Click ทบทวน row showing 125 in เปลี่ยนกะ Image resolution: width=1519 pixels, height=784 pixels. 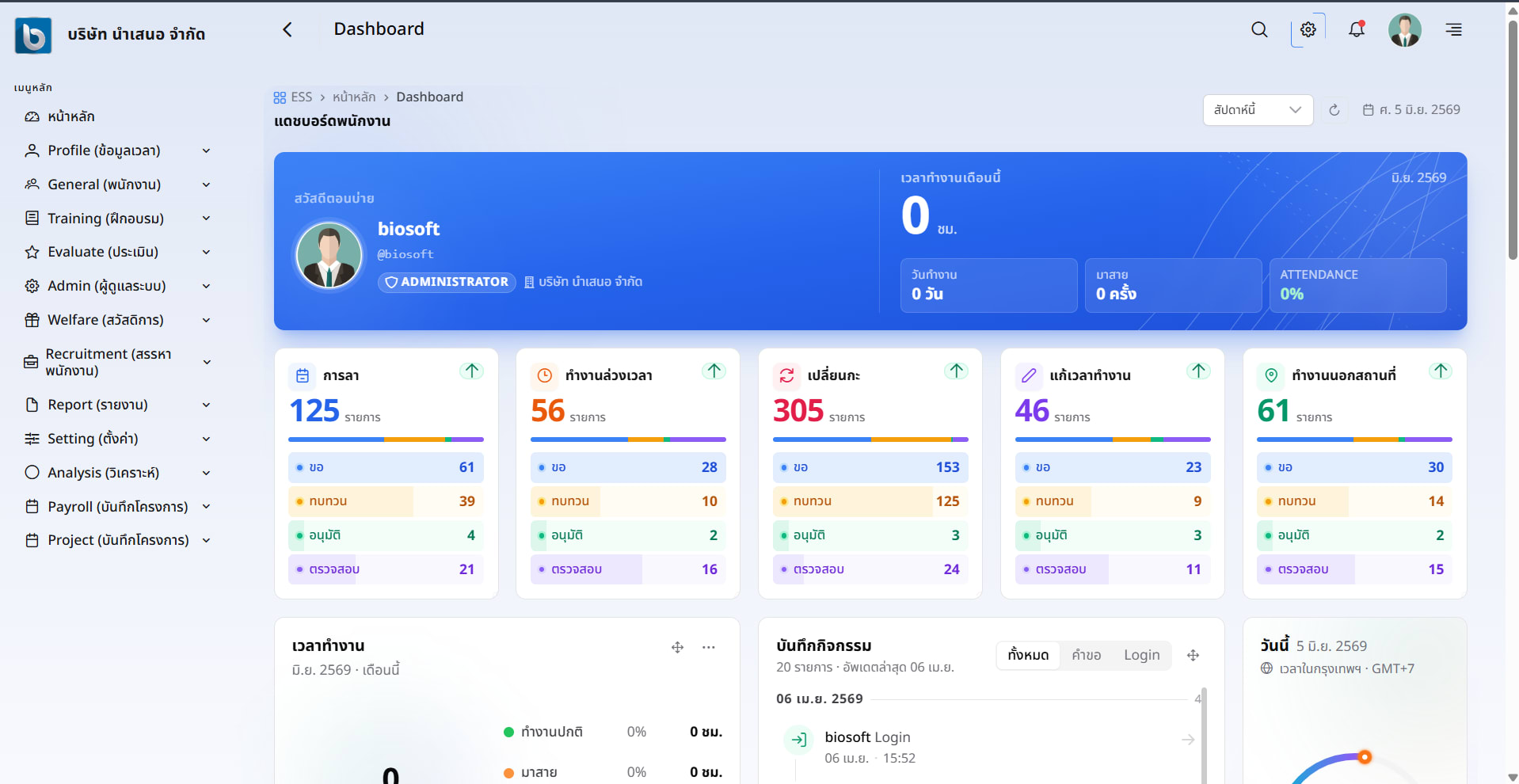tap(870, 501)
